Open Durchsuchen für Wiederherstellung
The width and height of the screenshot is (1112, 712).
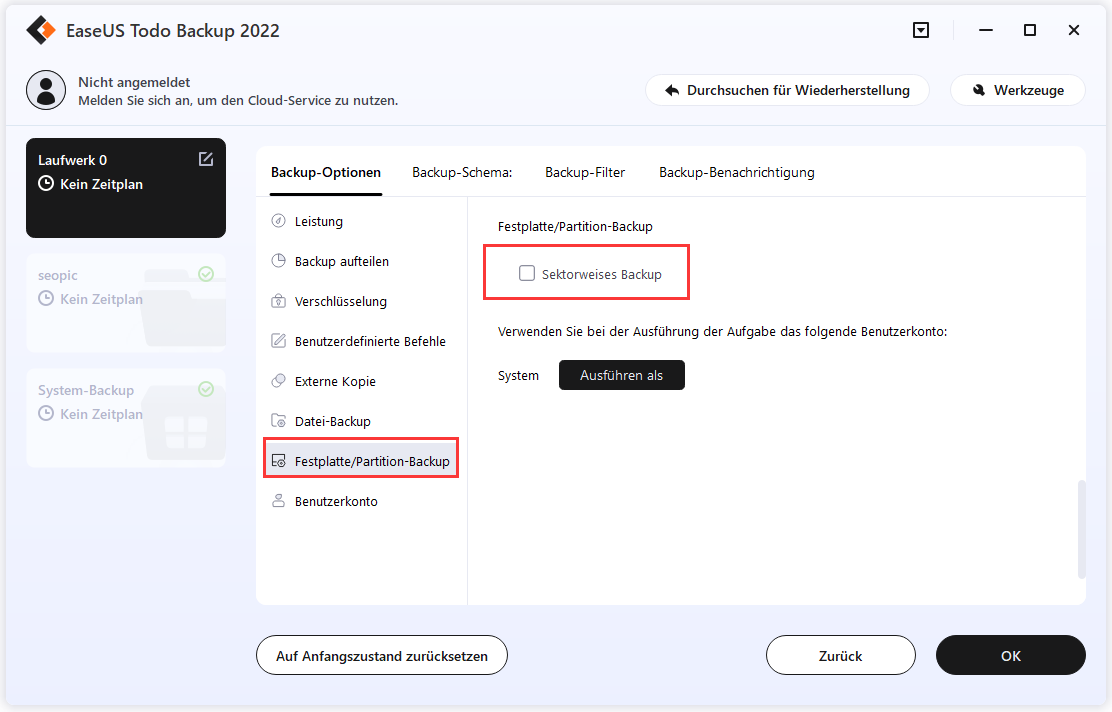[x=787, y=90]
